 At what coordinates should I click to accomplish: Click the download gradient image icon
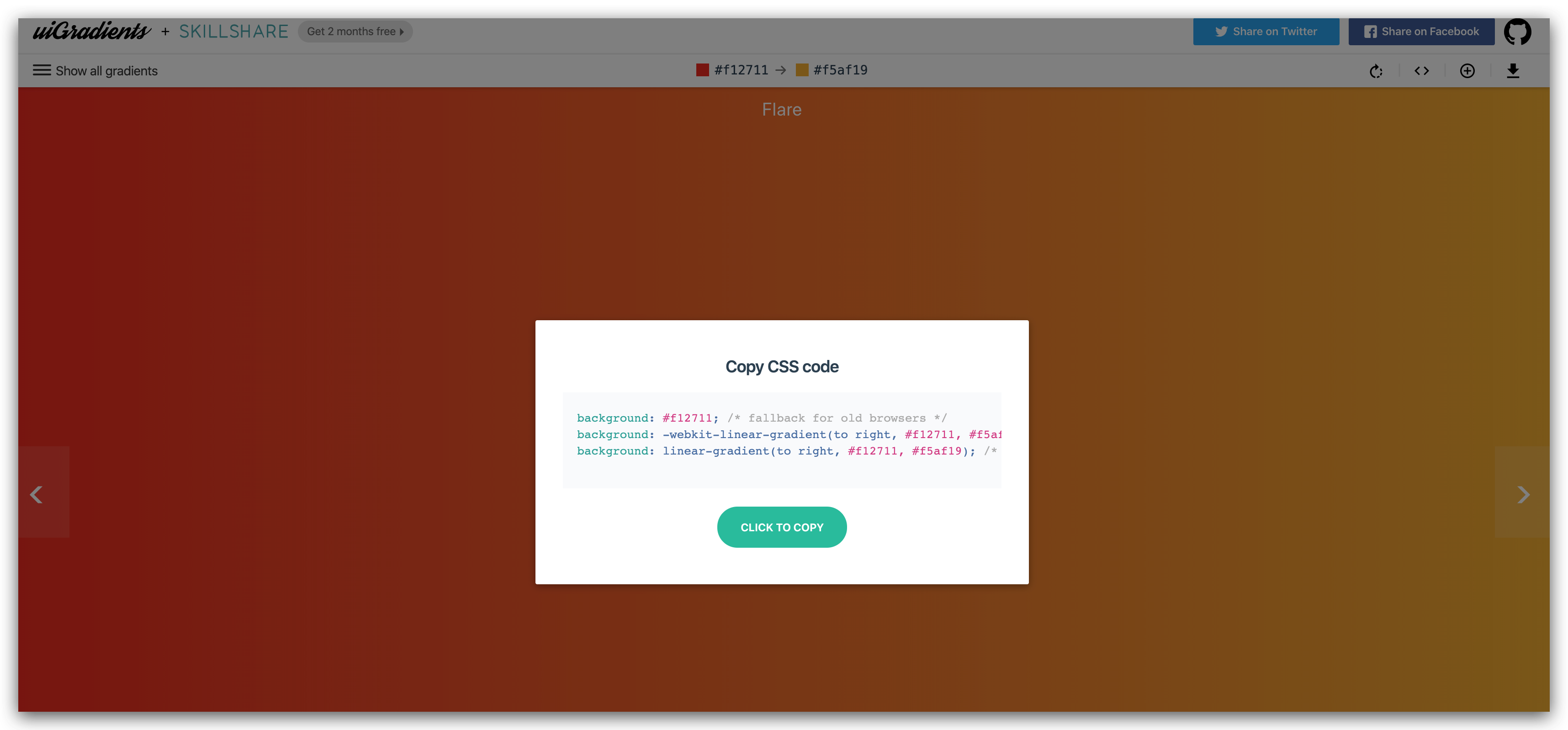1513,71
